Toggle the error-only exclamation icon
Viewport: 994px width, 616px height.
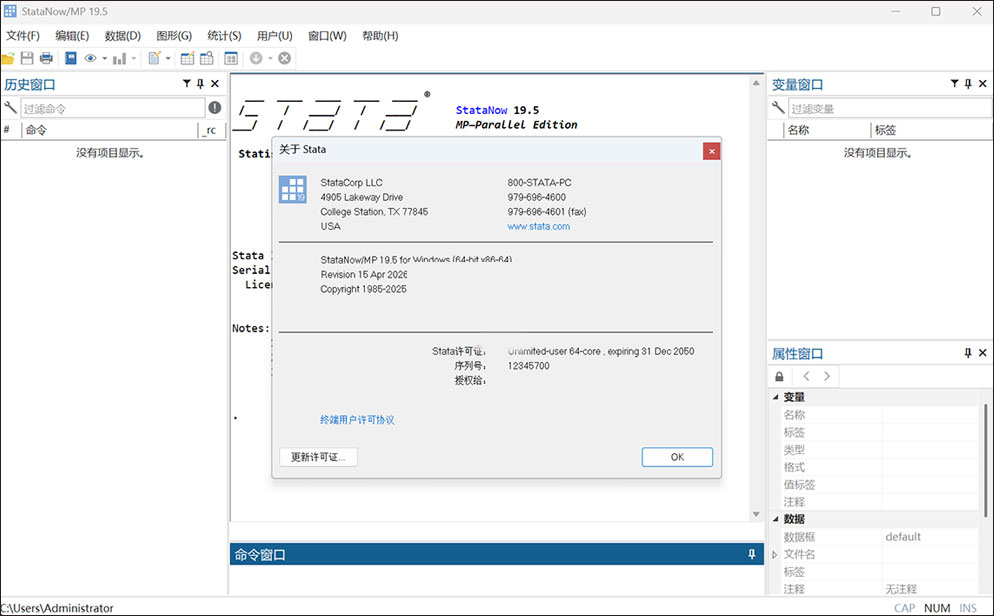tap(215, 108)
